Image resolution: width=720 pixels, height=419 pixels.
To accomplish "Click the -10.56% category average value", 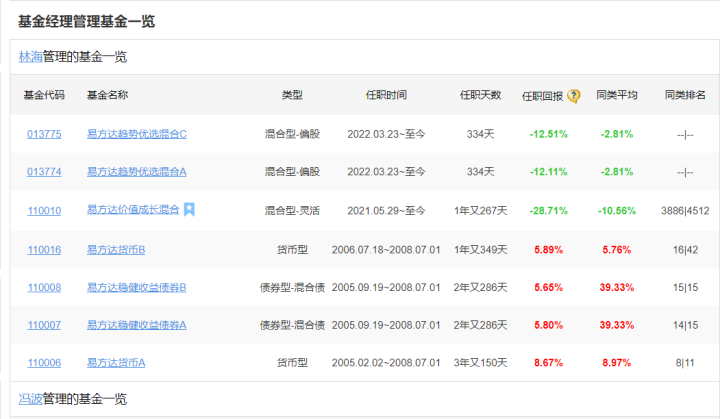I will click(x=617, y=211).
